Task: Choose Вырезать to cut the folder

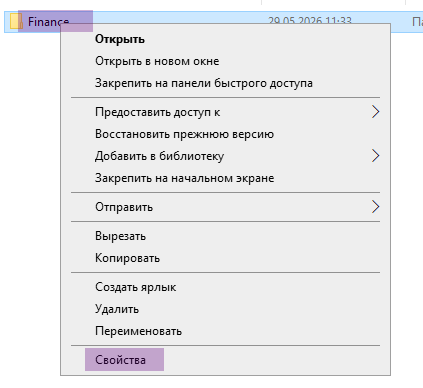Action: pos(120,236)
